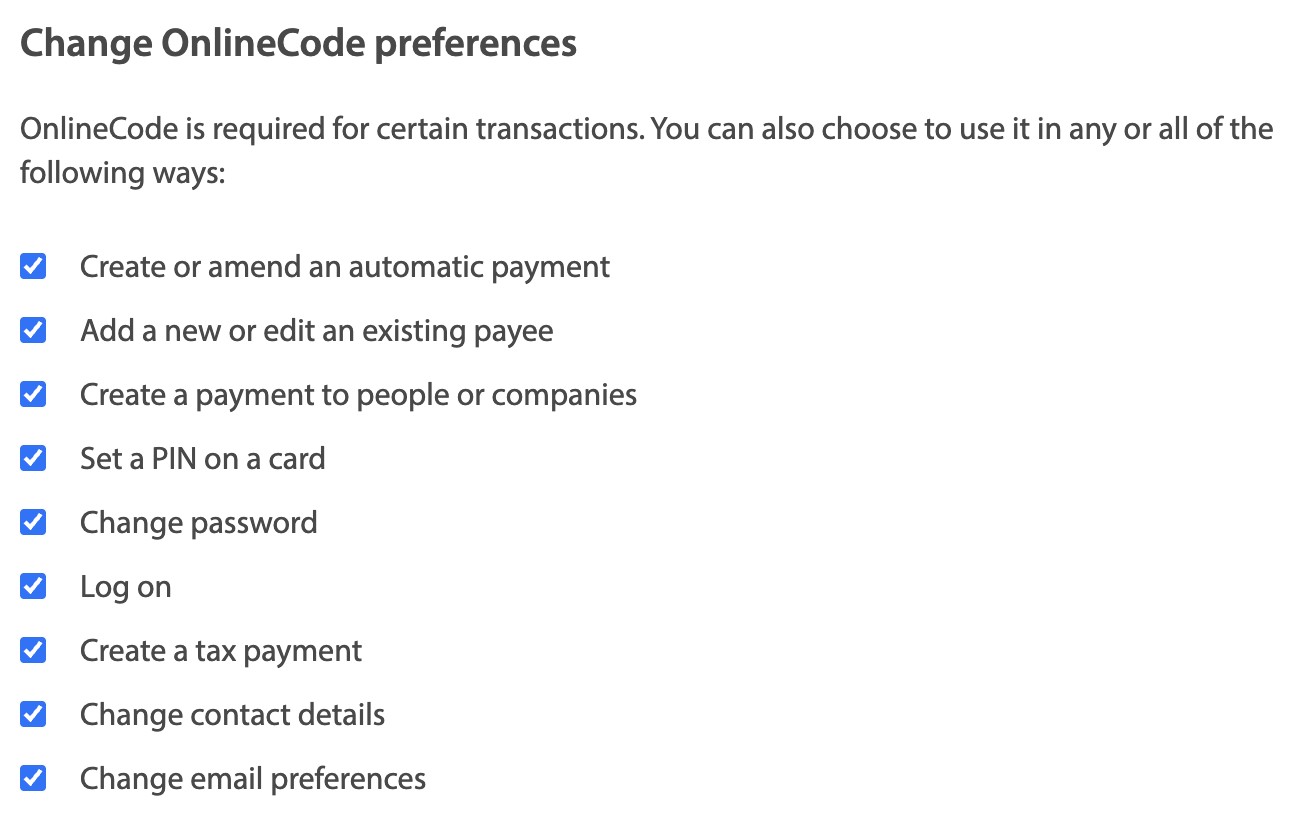Click 'Create a payment to people or companies' label text
Screen dimensions: 1304x834
[x=358, y=395]
